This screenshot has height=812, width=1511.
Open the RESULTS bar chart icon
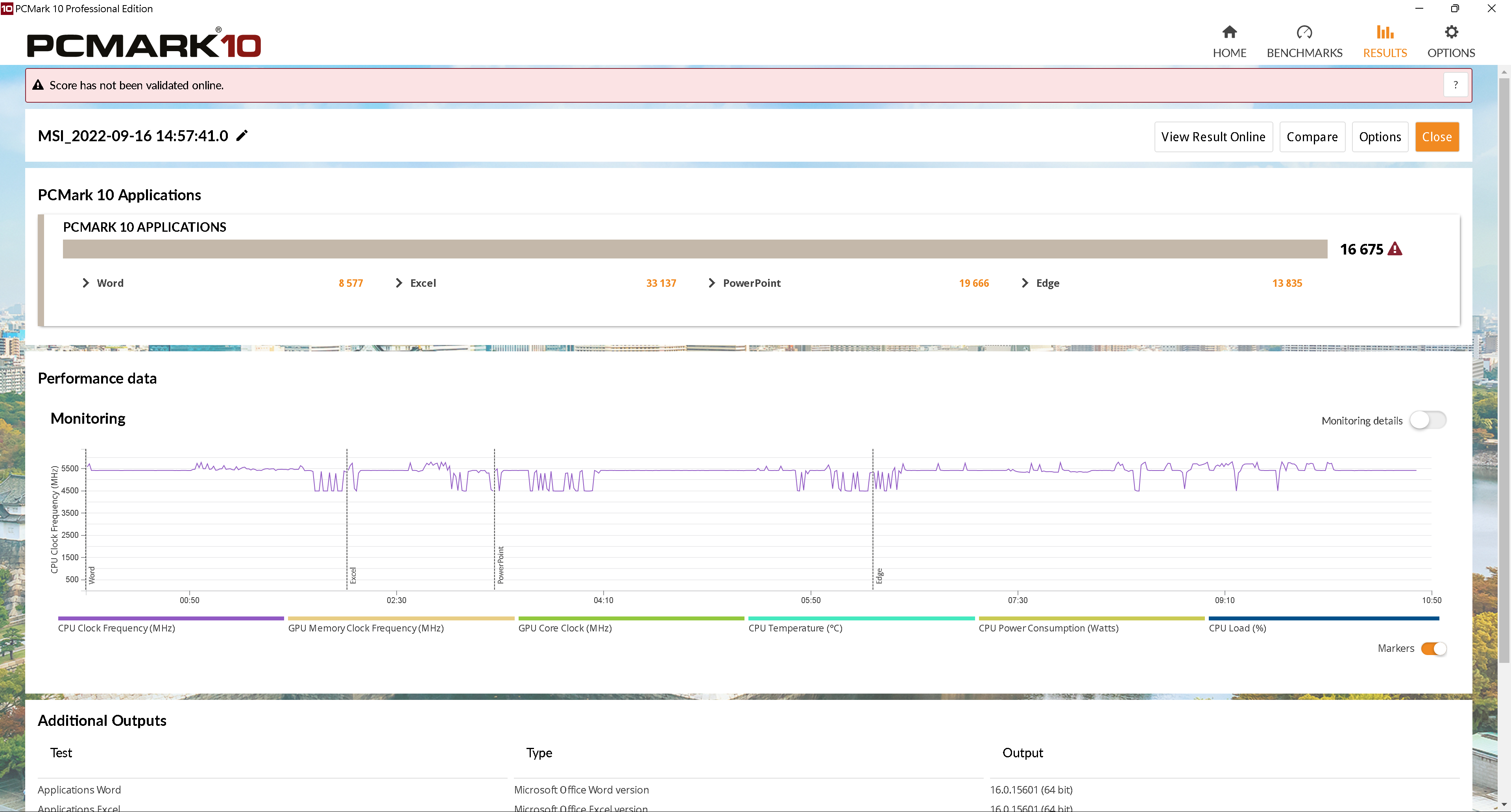[1385, 31]
